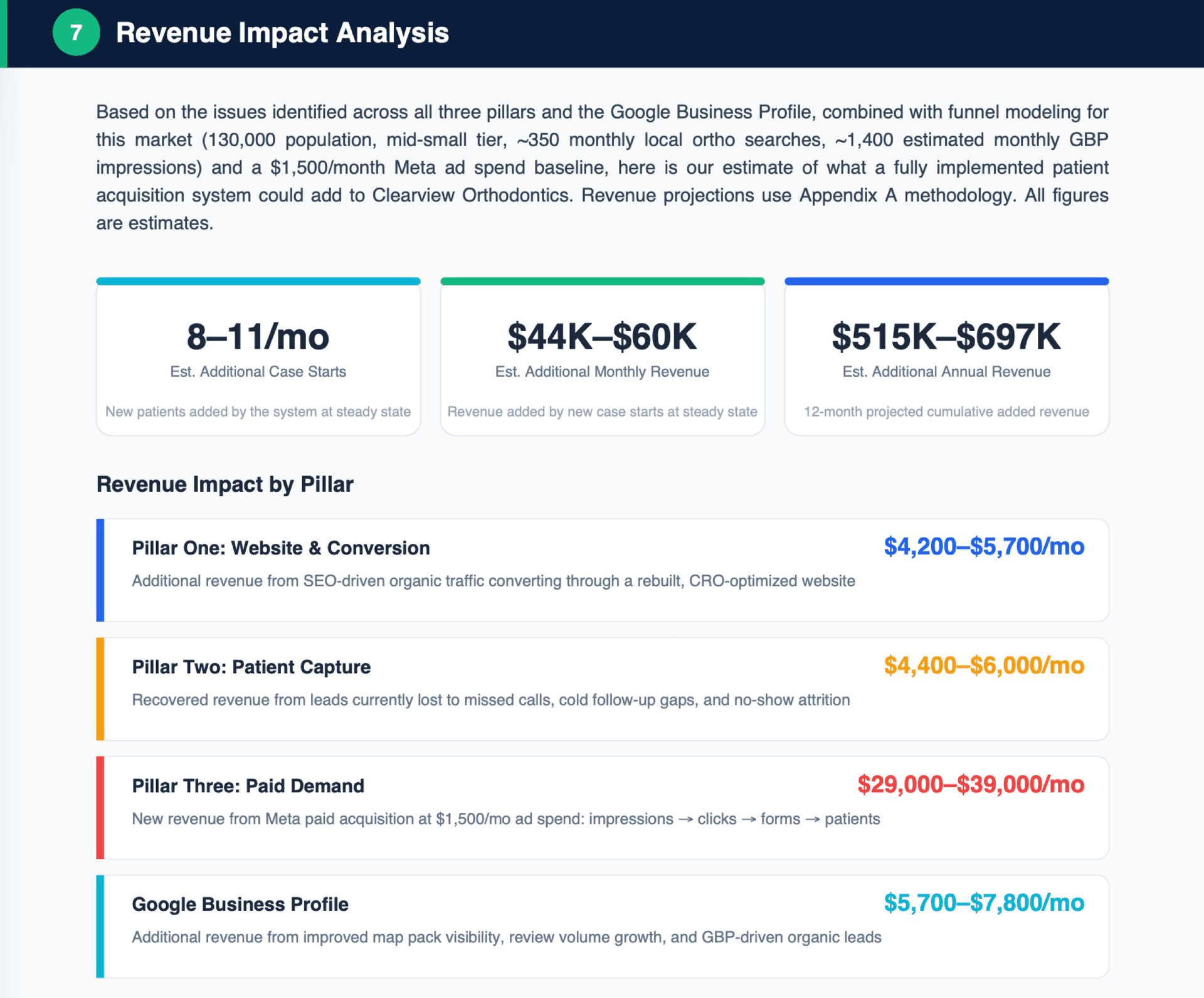Image resolution: width=1204 pixels, height=998 pixels.
Task: Select 'Google Business Profile' card title
Action: pyautogui.click(x=240, y=905)
